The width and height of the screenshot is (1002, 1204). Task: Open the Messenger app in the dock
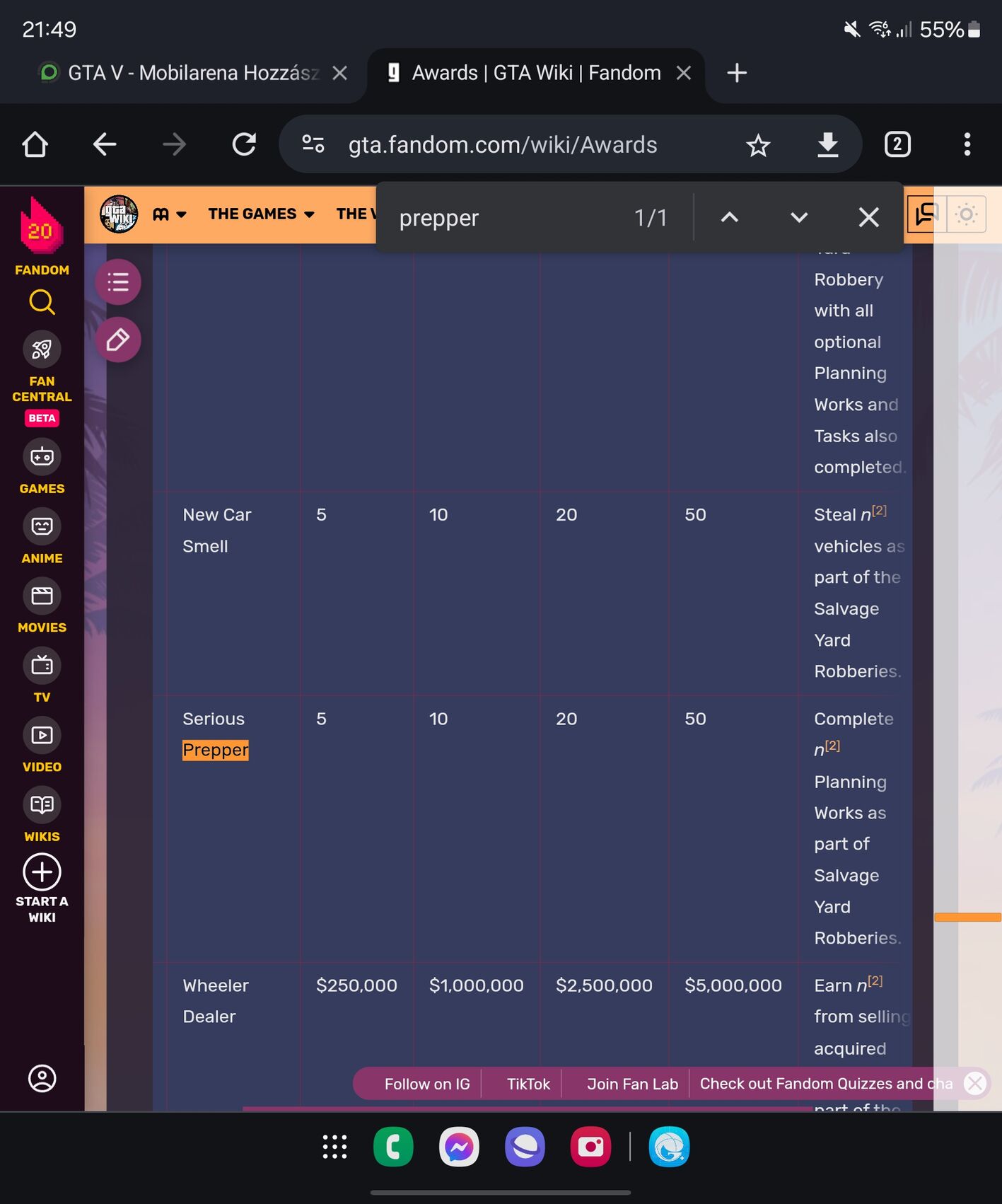point(459,1147)
